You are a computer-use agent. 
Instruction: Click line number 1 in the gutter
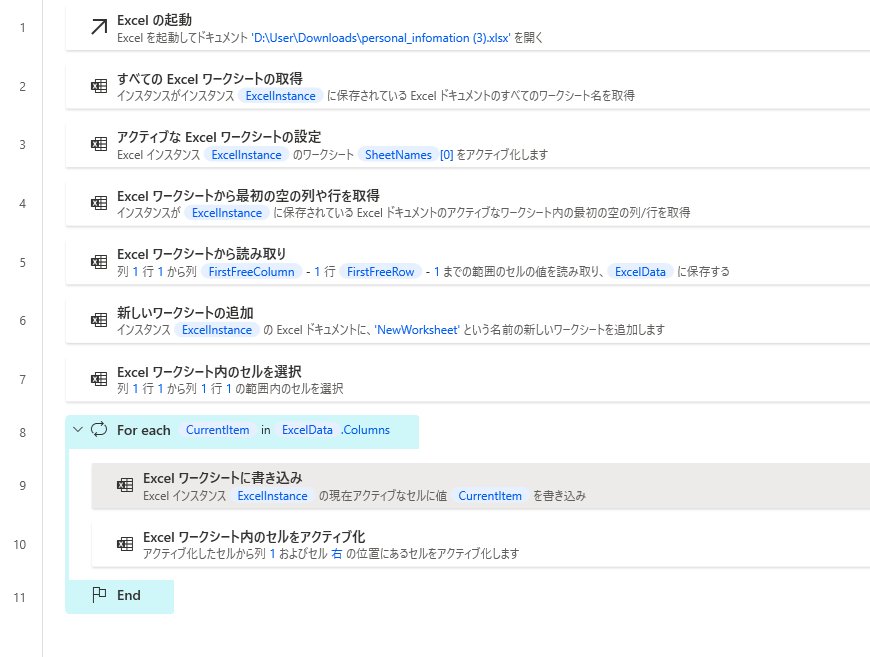pos(22,28)
